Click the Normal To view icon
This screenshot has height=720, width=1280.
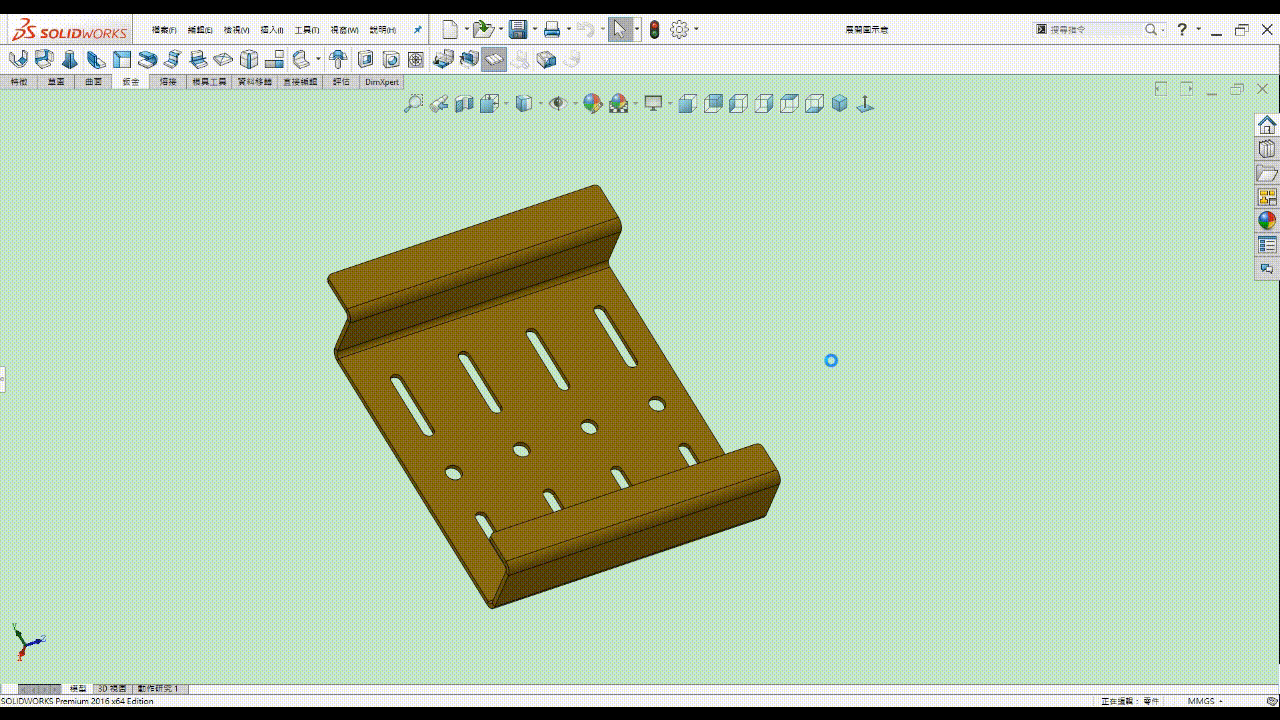[x=865, y=103]
